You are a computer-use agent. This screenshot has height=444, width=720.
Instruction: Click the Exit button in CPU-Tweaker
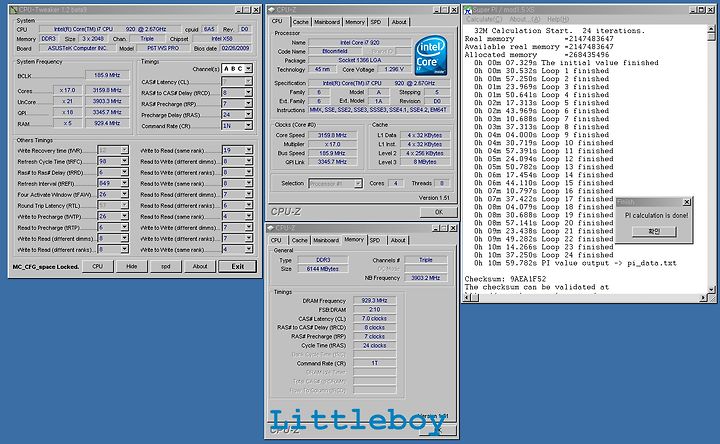click(x=237, y=266)
